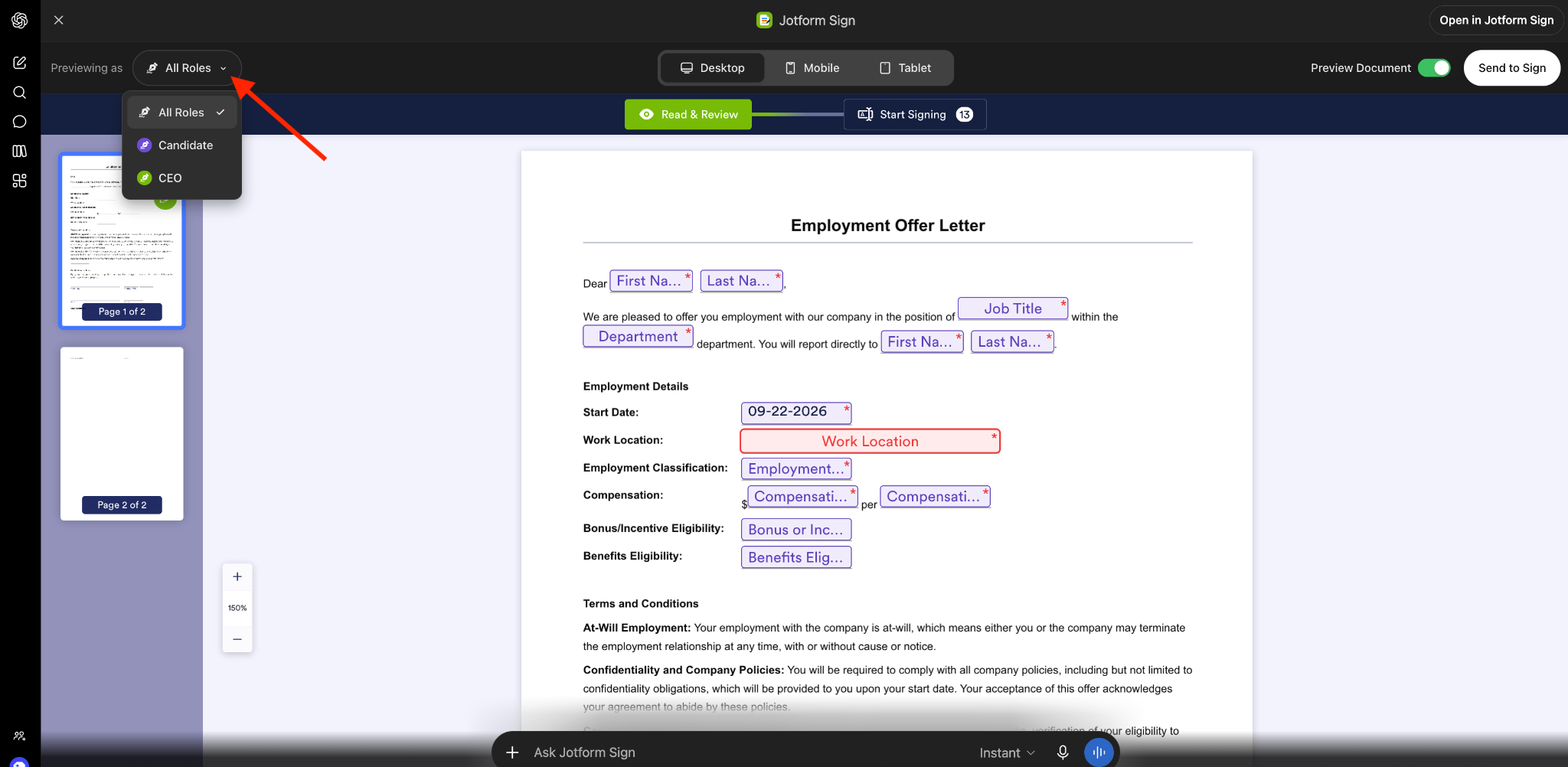Click the Work Location field
This screenshot has height=767, width=1568.
point(870,441)
